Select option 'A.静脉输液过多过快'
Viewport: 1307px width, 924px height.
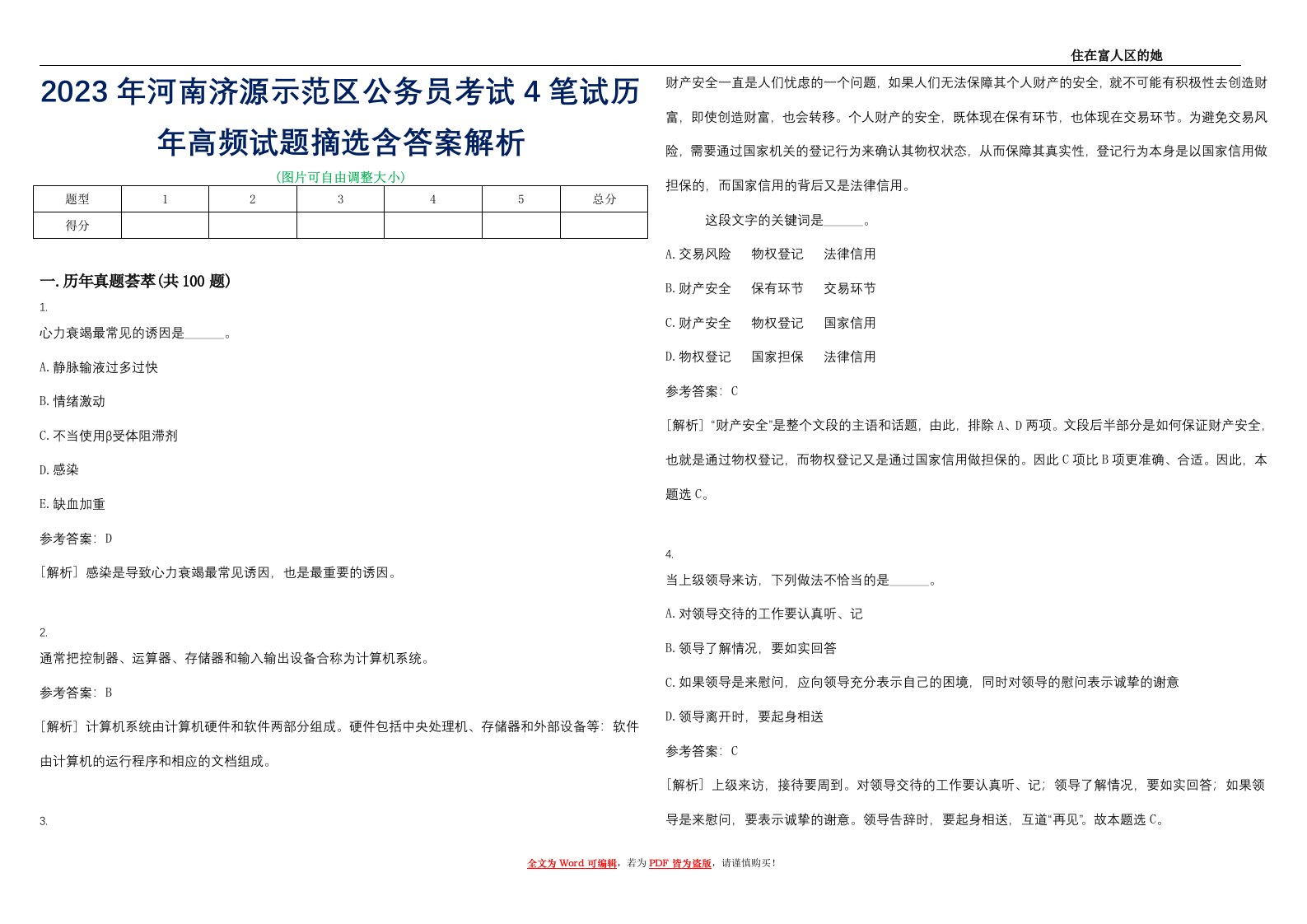pyautogui.click(x=99, y=367)
